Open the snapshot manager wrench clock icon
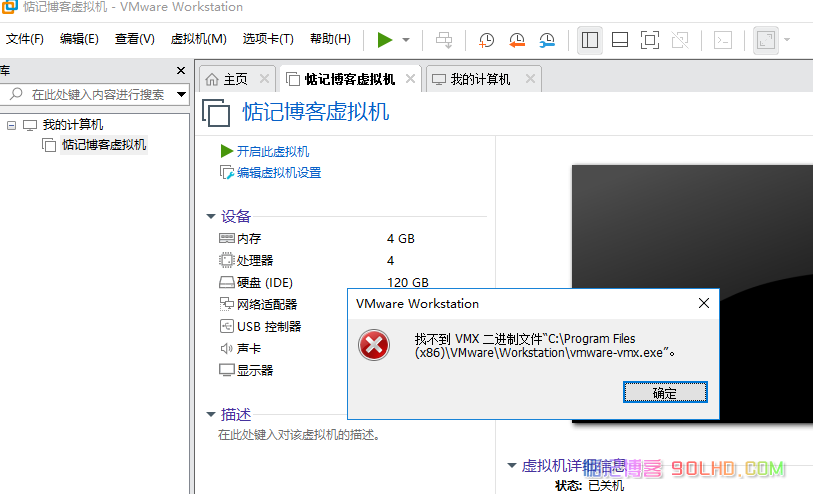 [546, 40]
